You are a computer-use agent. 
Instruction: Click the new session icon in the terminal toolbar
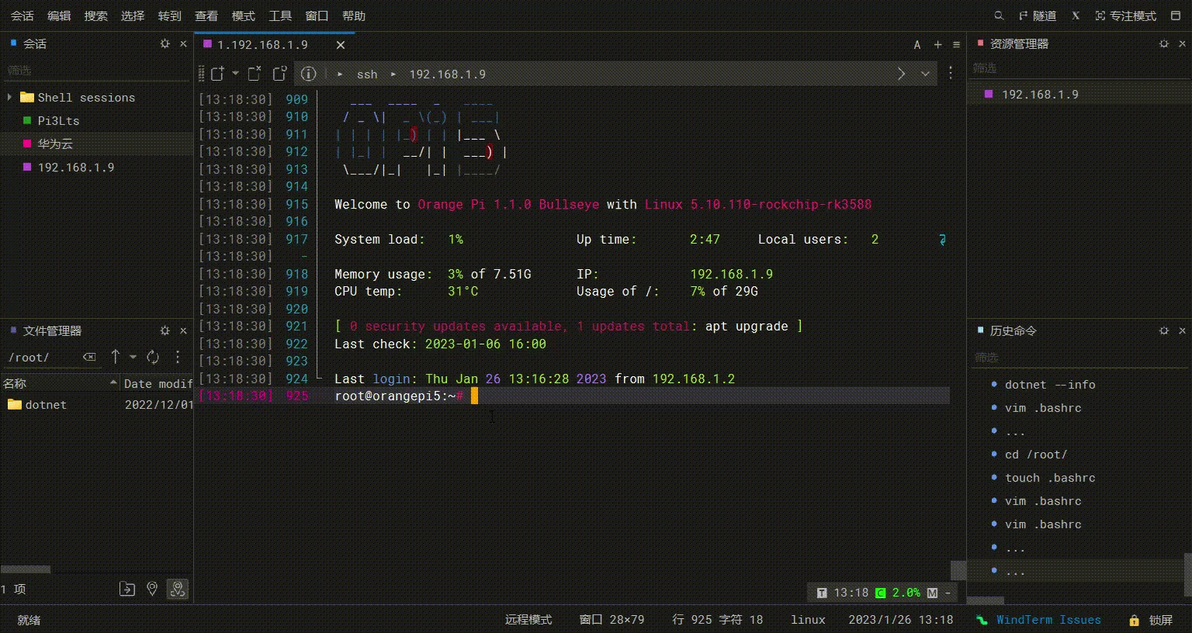(x=216, y=74)
